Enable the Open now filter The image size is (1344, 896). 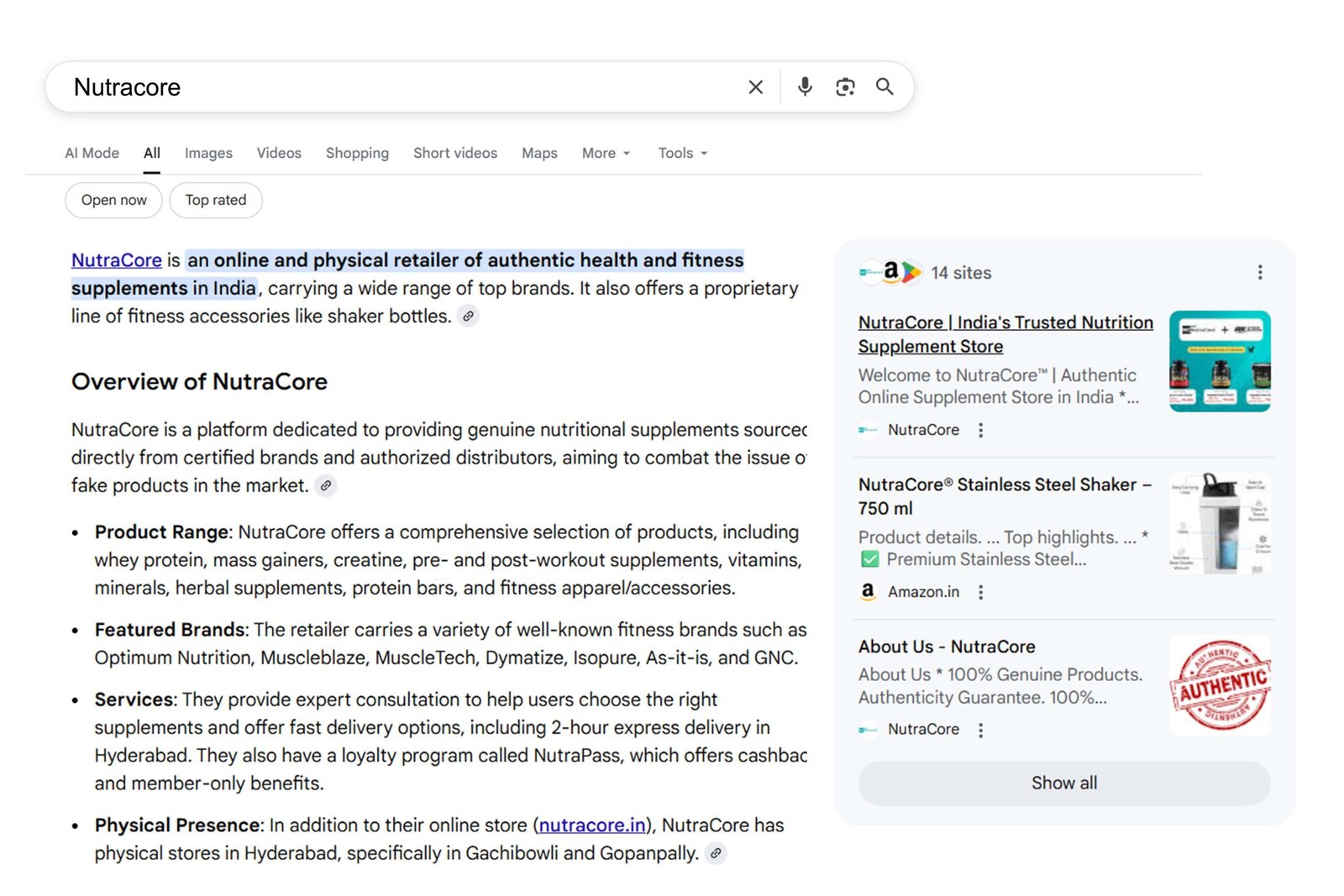[x=113, y=200]
